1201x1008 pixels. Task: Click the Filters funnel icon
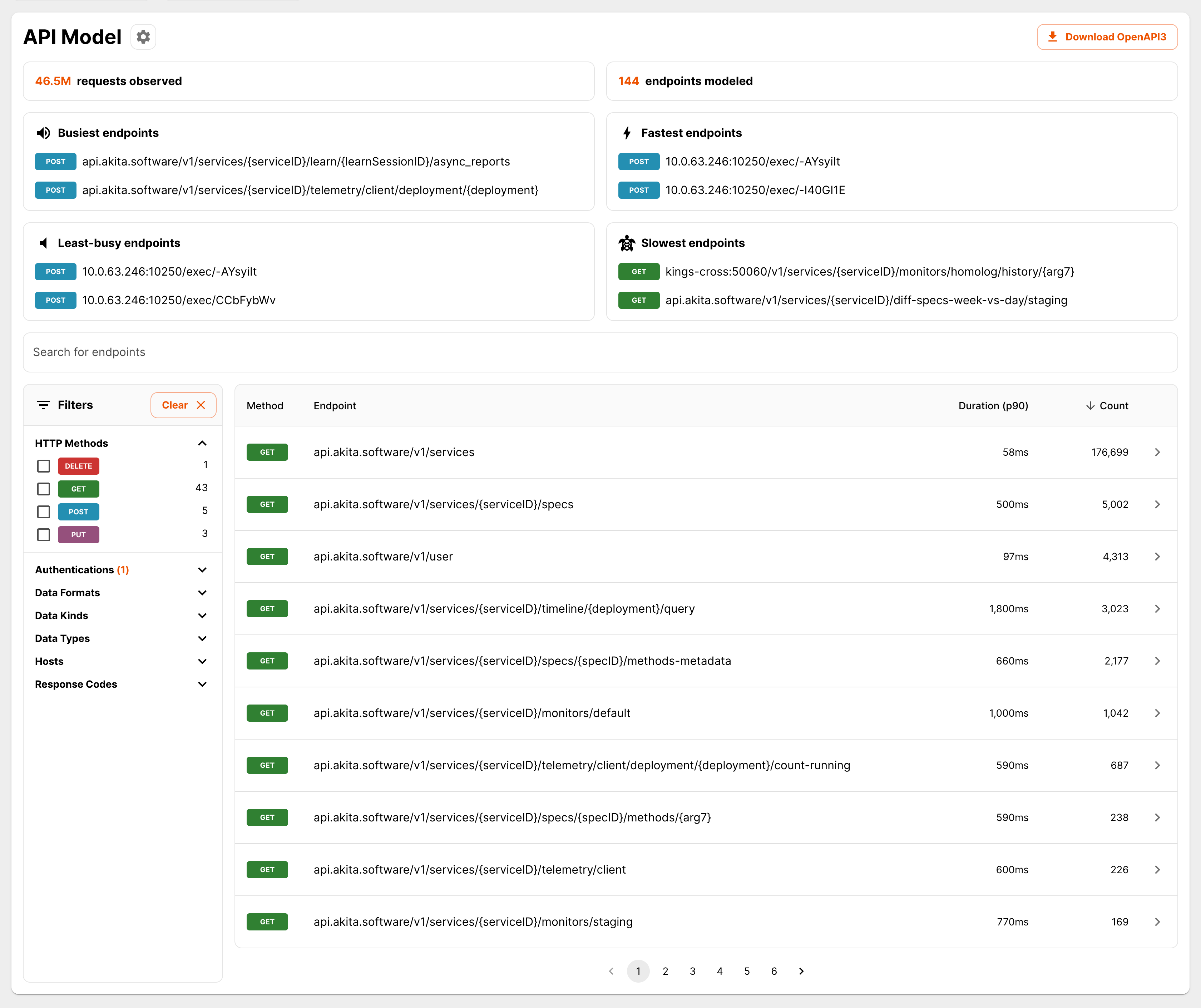tap(44, 405)
